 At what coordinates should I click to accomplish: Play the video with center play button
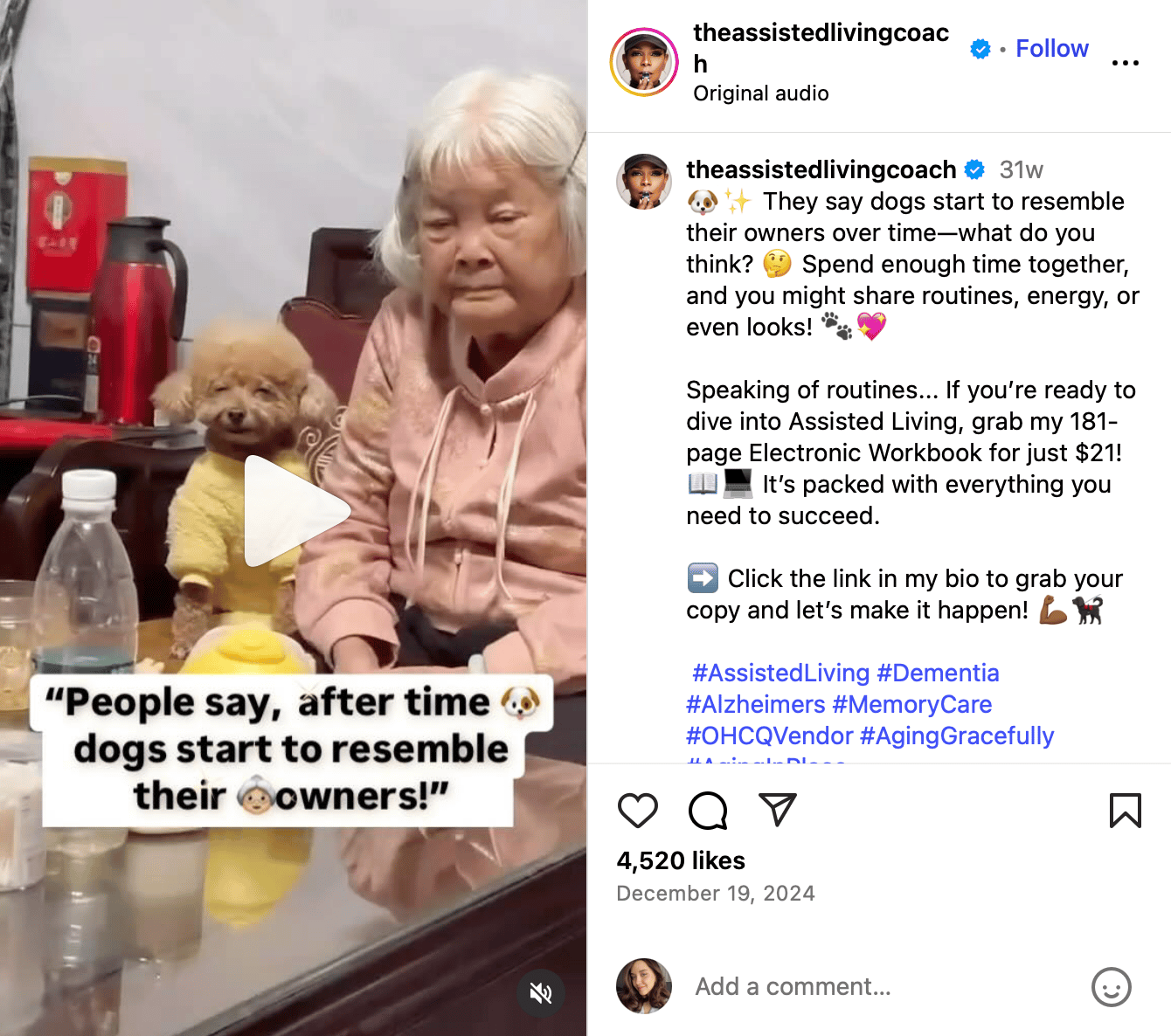tap(295, 511)
